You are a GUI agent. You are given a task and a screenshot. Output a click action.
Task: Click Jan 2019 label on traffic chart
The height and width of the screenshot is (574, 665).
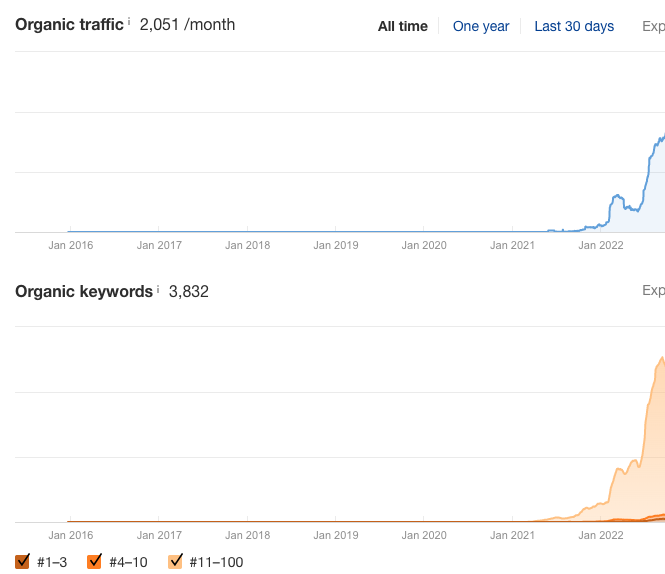(335, 245)
